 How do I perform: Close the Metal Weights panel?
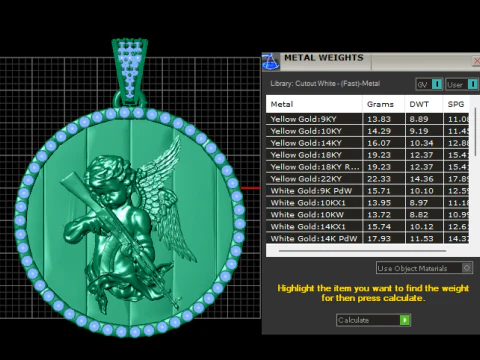pyautogui.click(x=476, y=61)
